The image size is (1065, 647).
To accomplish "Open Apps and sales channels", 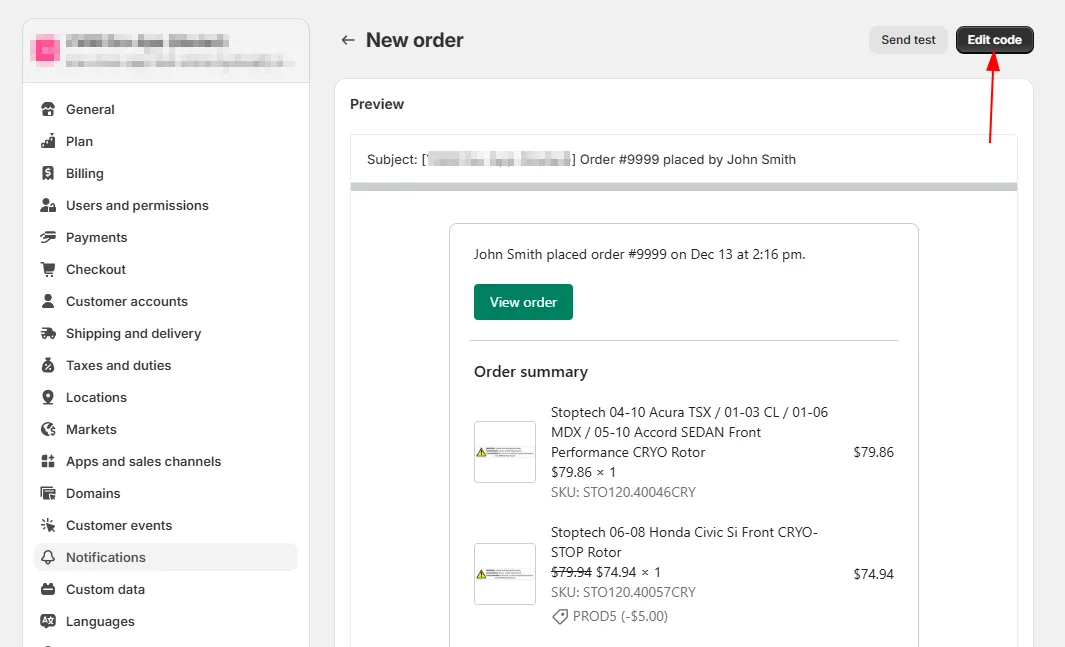I will (x=143, y=461).
